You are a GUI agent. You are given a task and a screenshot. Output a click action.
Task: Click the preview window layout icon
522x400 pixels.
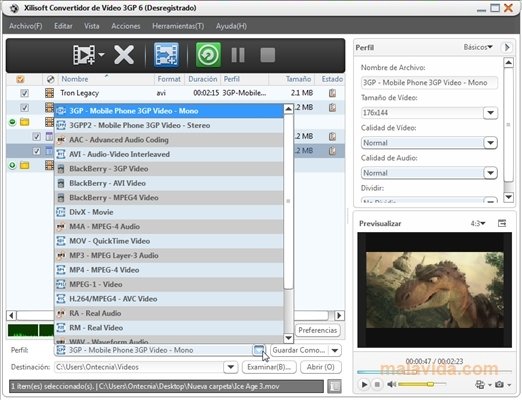(502, 223)
